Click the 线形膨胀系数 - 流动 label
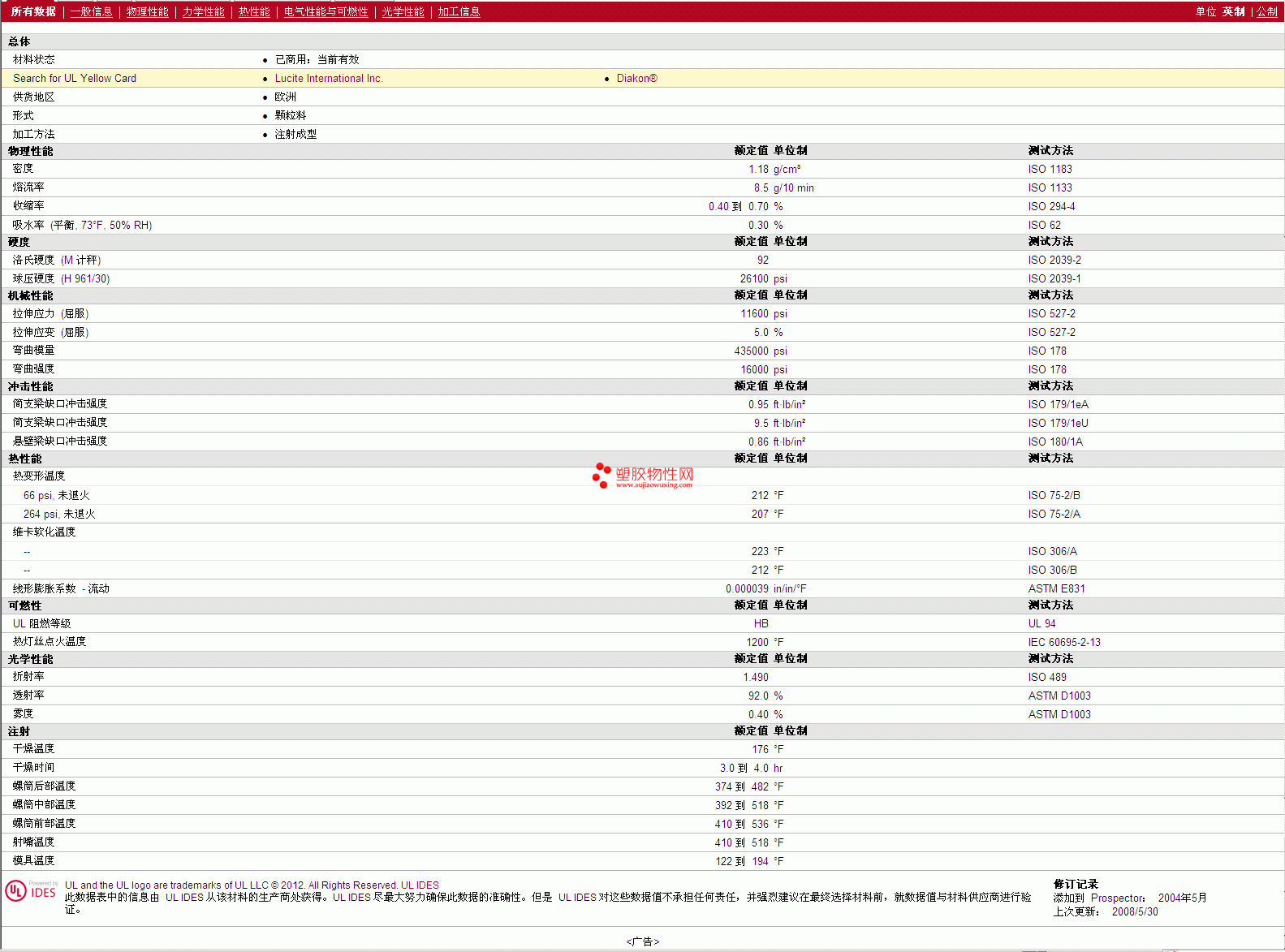1285x952 pixels. [x=61, y=589]
